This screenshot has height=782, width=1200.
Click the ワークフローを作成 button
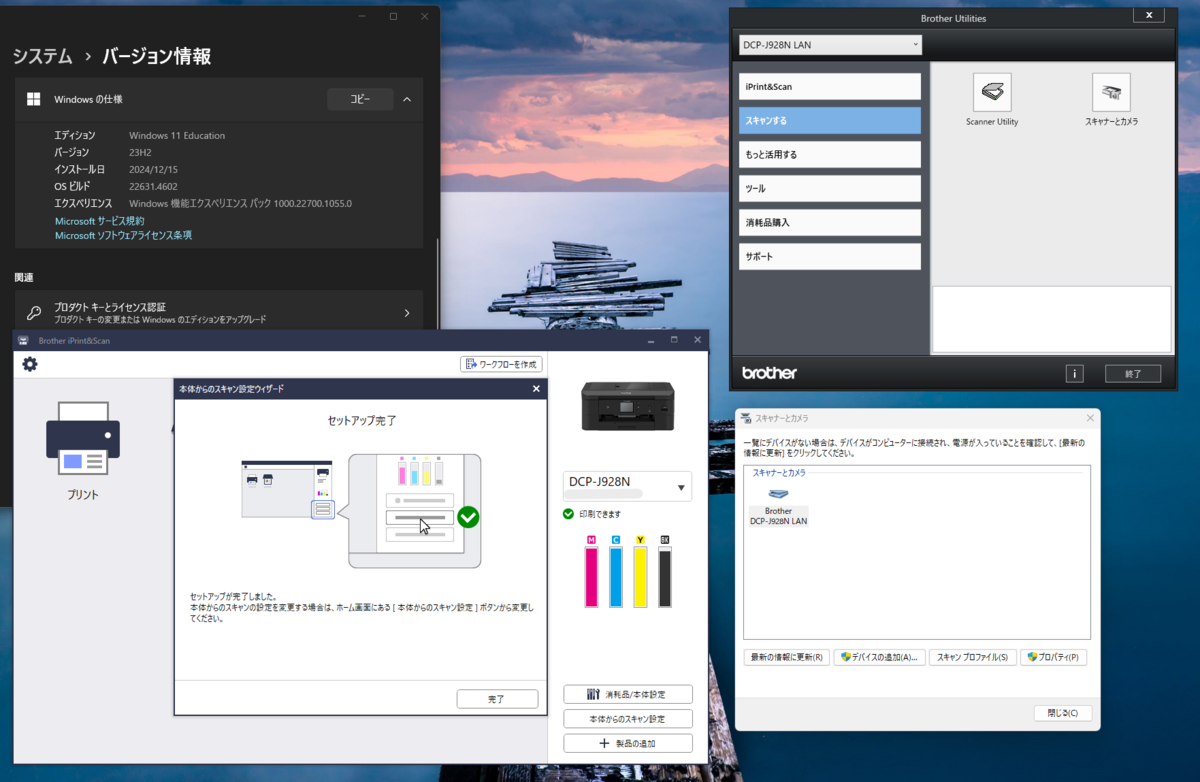(501, 364)
